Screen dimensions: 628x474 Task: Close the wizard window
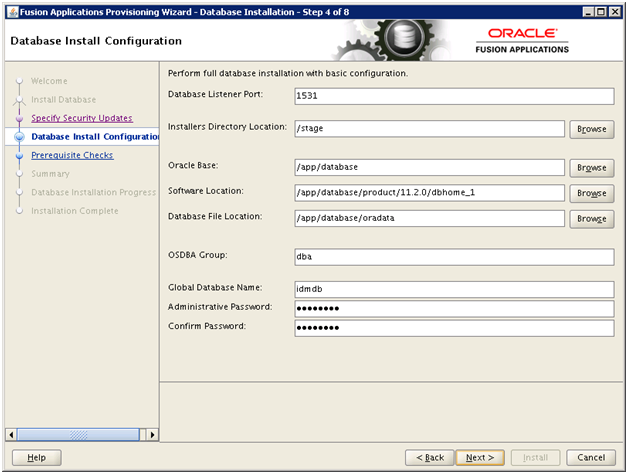pyautogui.click(x=614, y=12)
